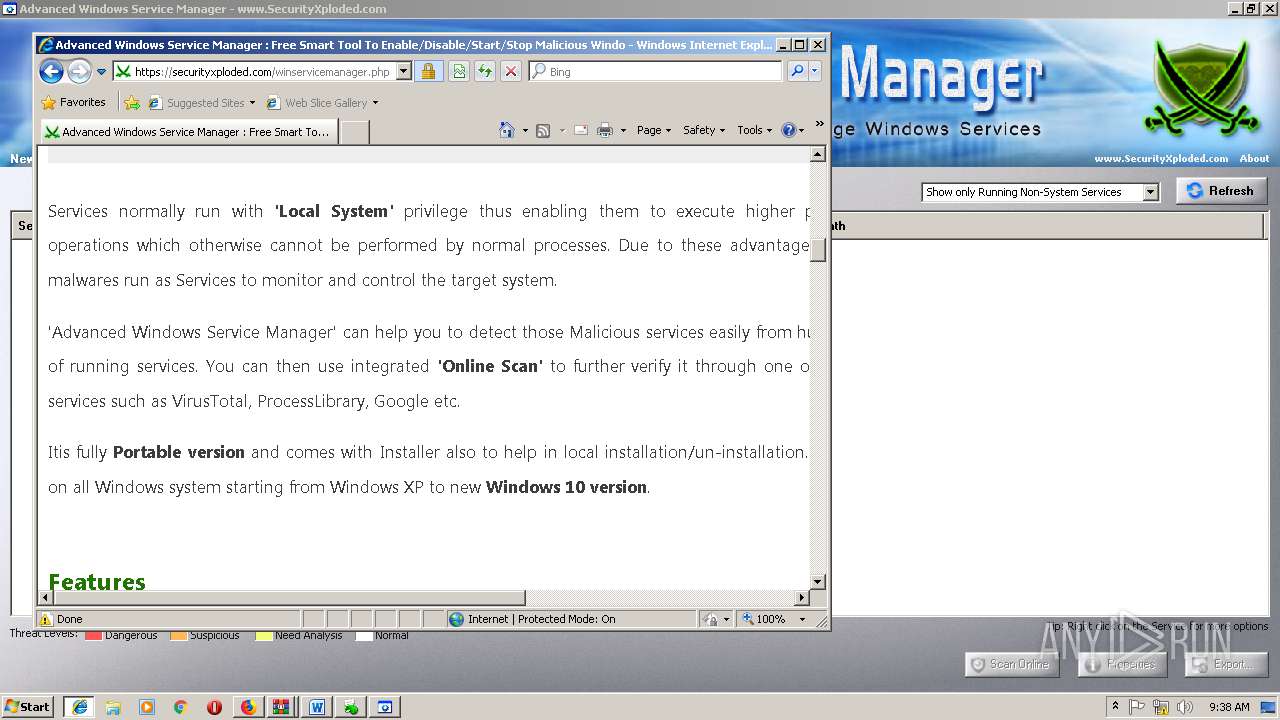This screenshot has height=720, width=1280.
Task: Click the Refresh button in Service Manager
Action: tap(1221, 191)
